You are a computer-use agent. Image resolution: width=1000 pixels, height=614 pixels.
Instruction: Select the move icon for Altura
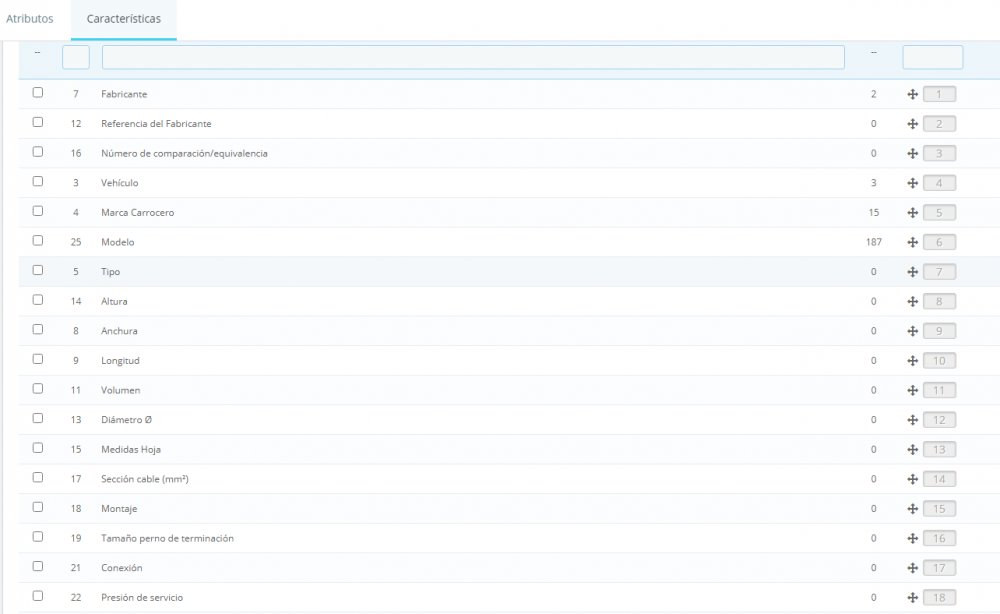[x=913, y=301]
